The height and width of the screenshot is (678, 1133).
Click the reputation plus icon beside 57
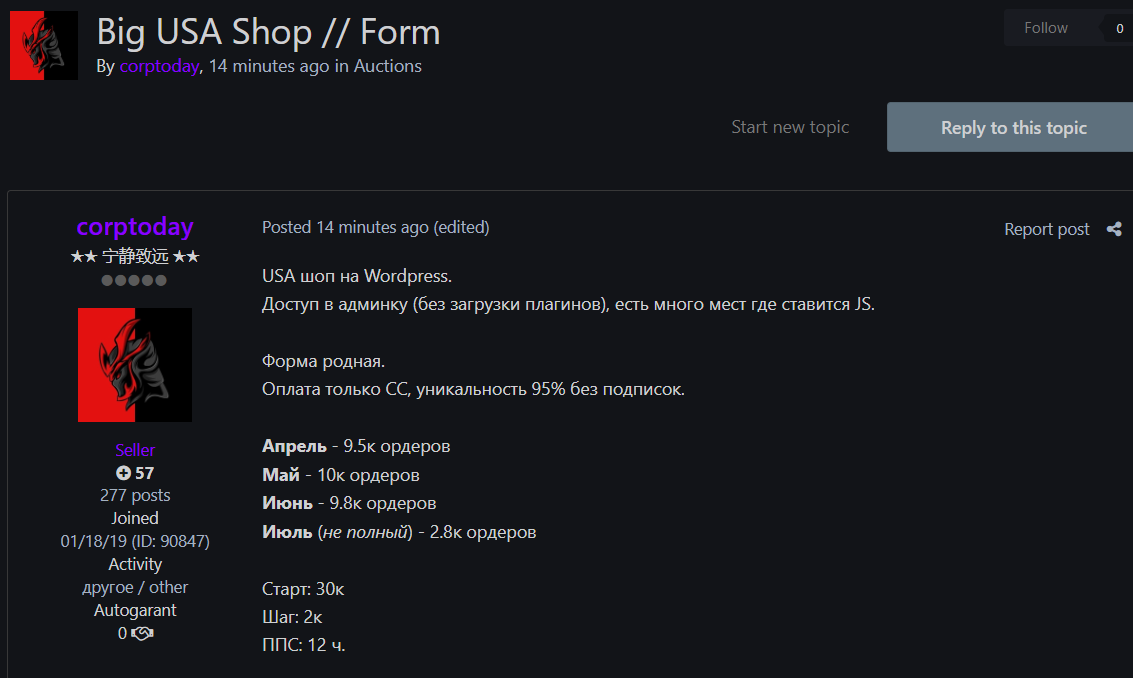click(x=124, y=473)
